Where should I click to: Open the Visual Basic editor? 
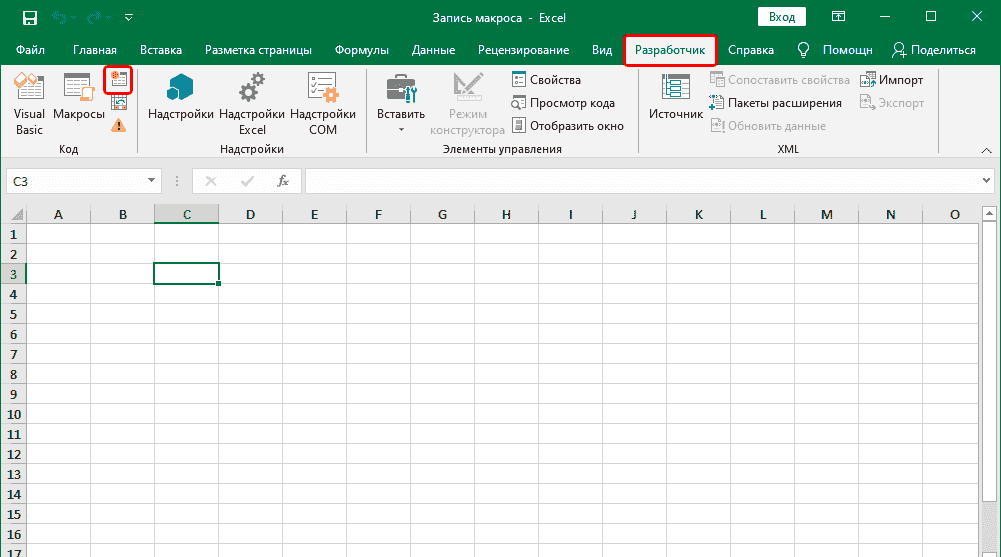click(29, 104)
